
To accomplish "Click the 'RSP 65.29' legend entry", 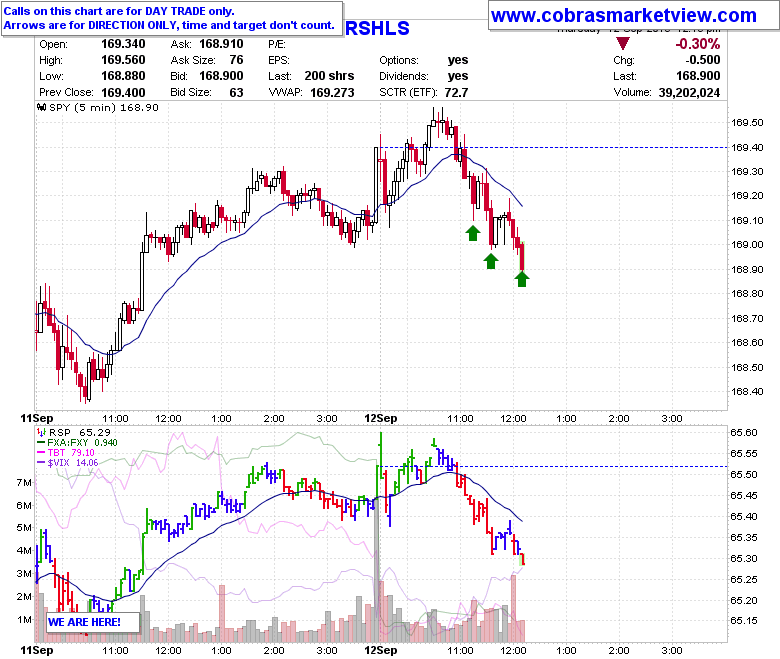I will coord(80,433).
